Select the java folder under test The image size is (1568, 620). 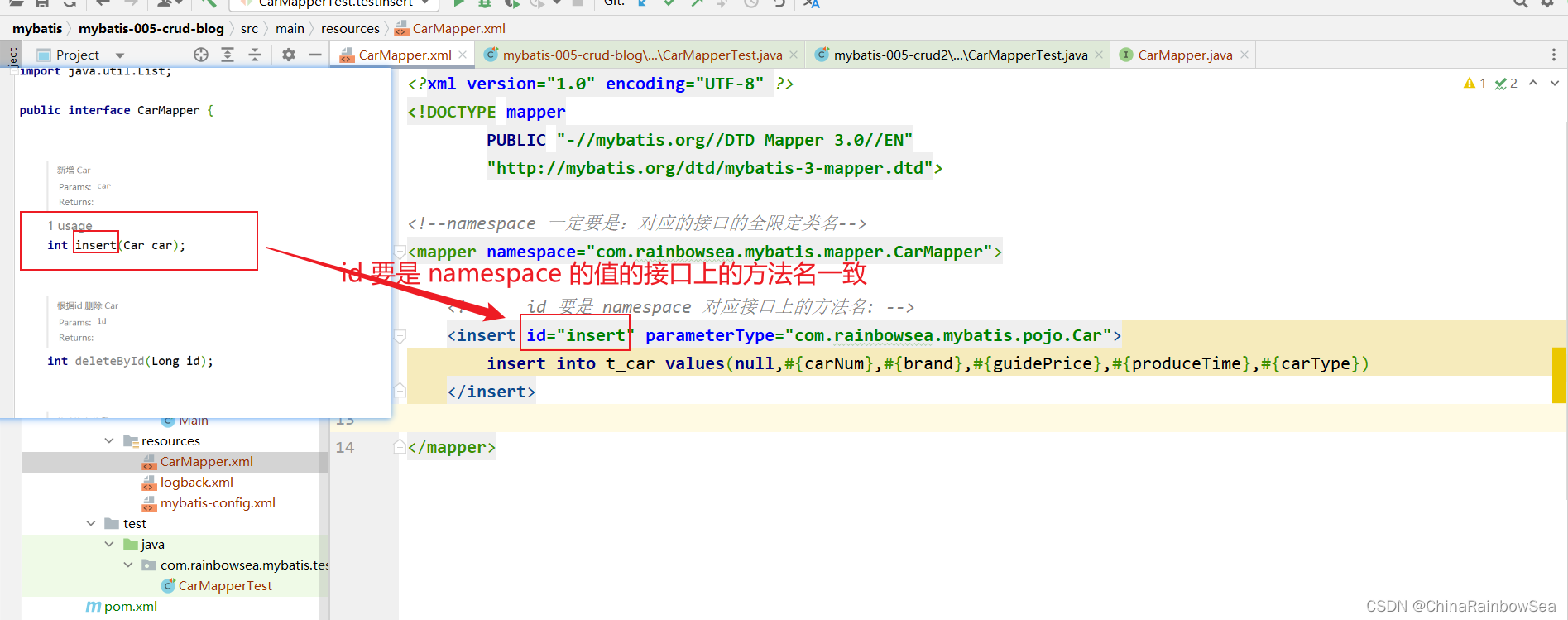tap(152, 544)
